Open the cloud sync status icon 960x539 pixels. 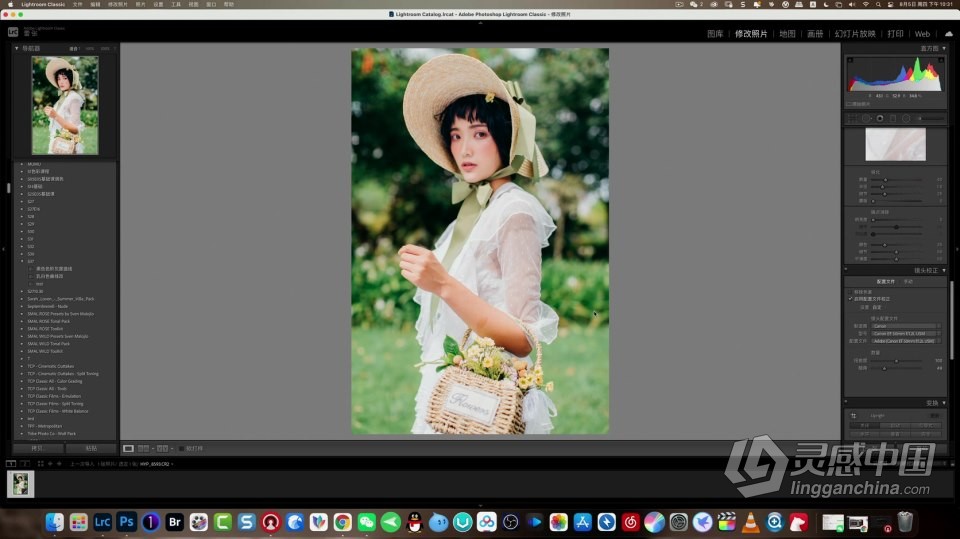point(948,34)
